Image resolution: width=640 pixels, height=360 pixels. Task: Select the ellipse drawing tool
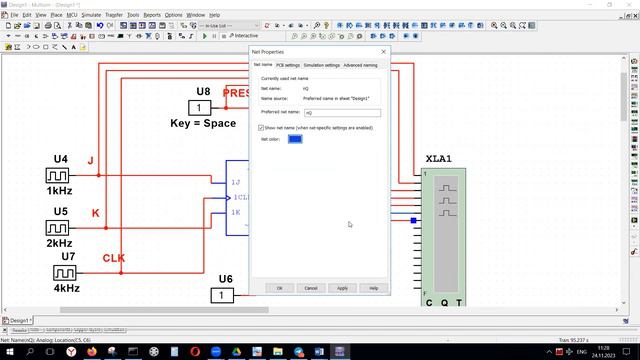(36, 47)
